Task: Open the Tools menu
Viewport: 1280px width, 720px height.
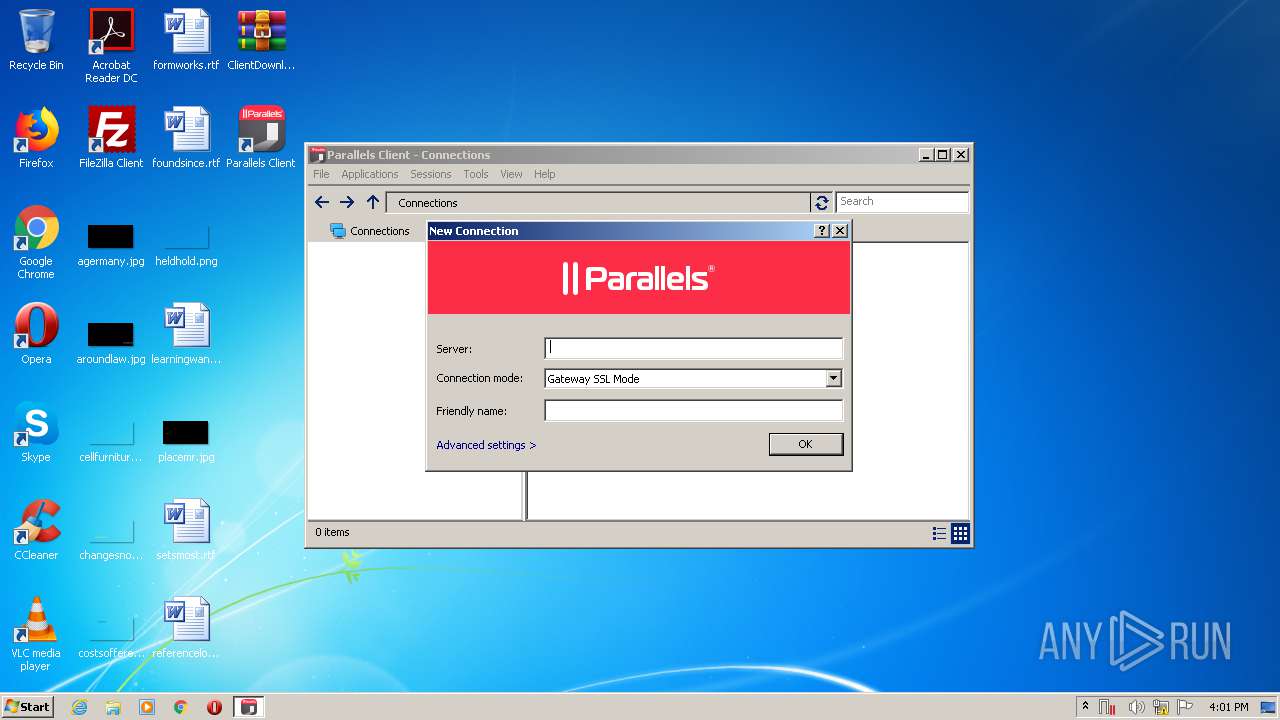Action: (476, 174)
